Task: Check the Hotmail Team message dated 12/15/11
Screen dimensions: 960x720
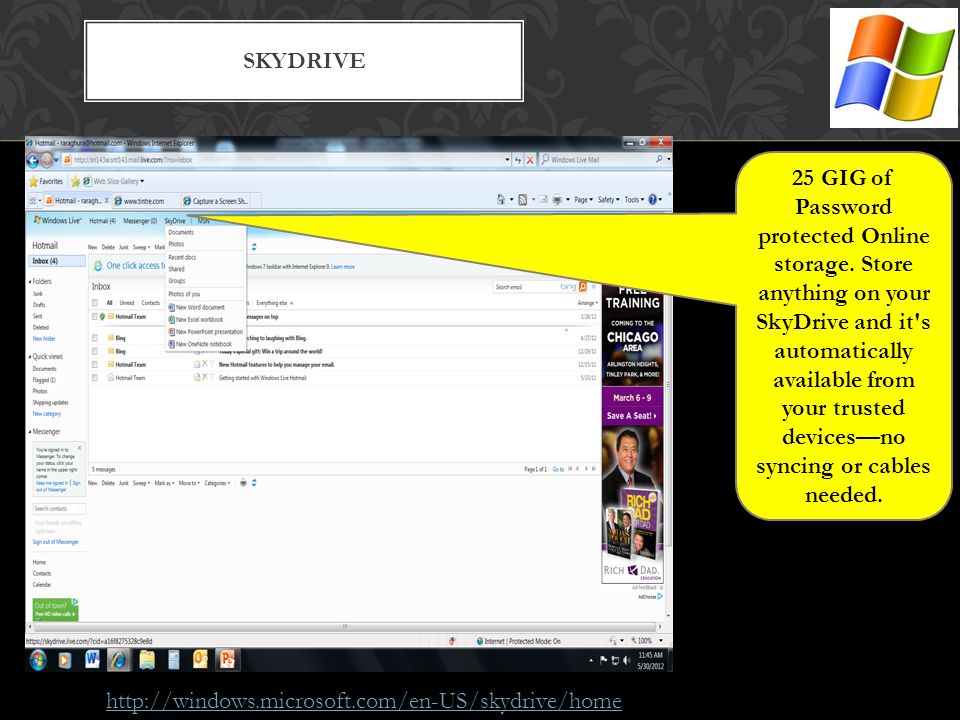Action: (x=95, y=364)
